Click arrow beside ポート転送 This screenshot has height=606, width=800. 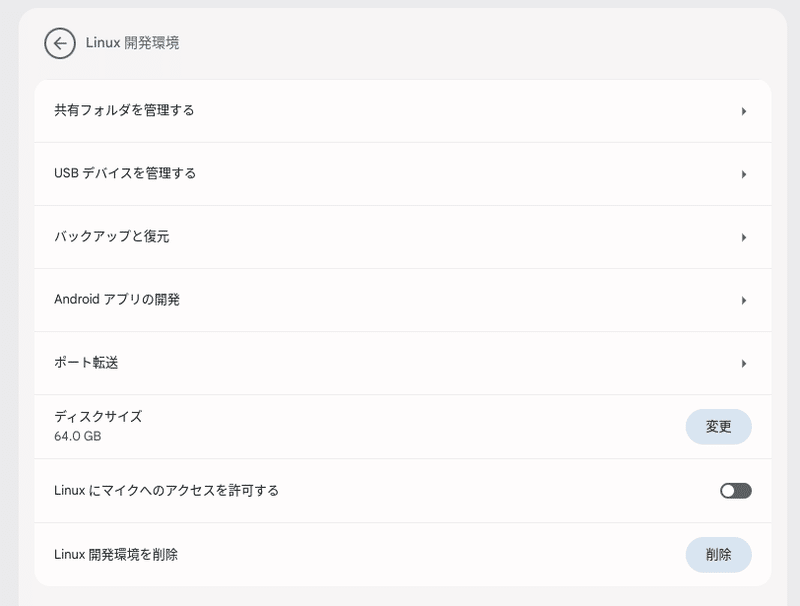click(x=744, y=364)
